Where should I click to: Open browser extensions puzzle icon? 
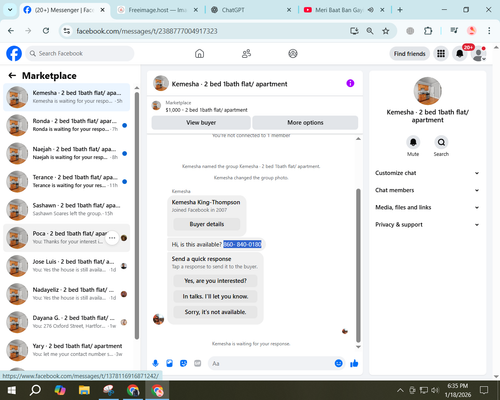[428, 31]
